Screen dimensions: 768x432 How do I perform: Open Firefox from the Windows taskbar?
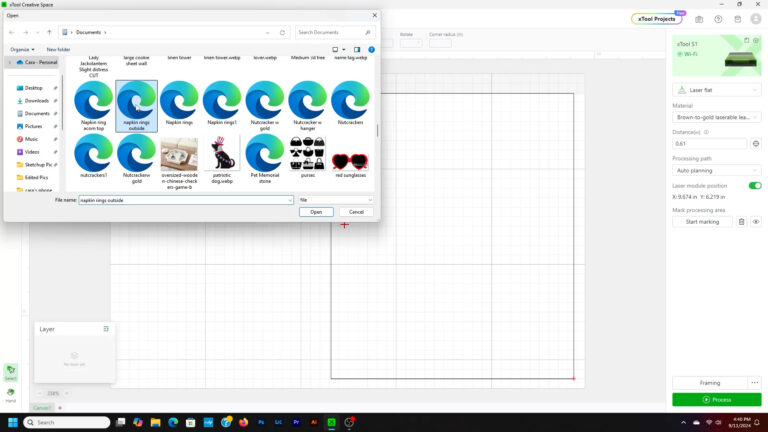coord(243,423)
